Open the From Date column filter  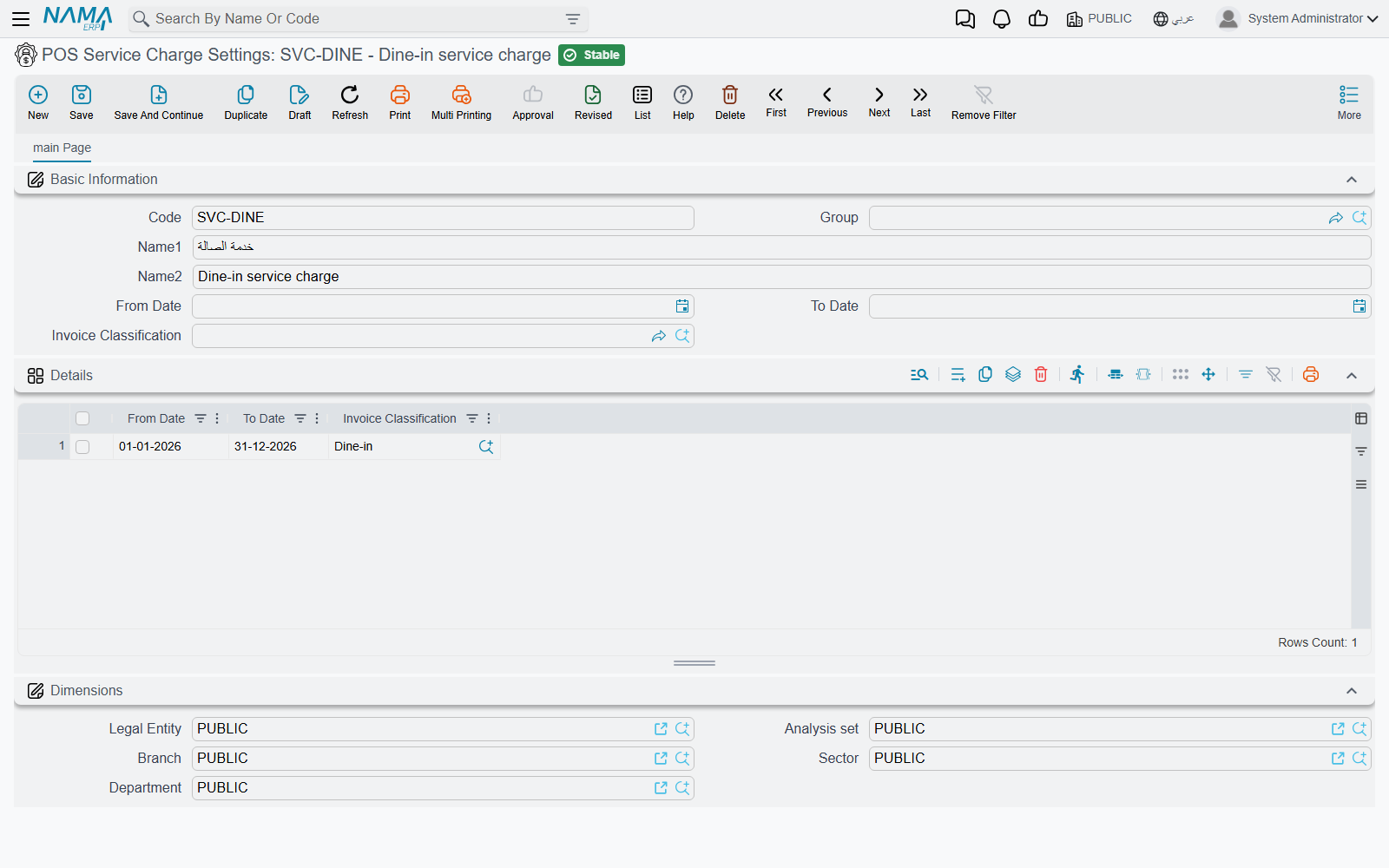coord(201,418)
